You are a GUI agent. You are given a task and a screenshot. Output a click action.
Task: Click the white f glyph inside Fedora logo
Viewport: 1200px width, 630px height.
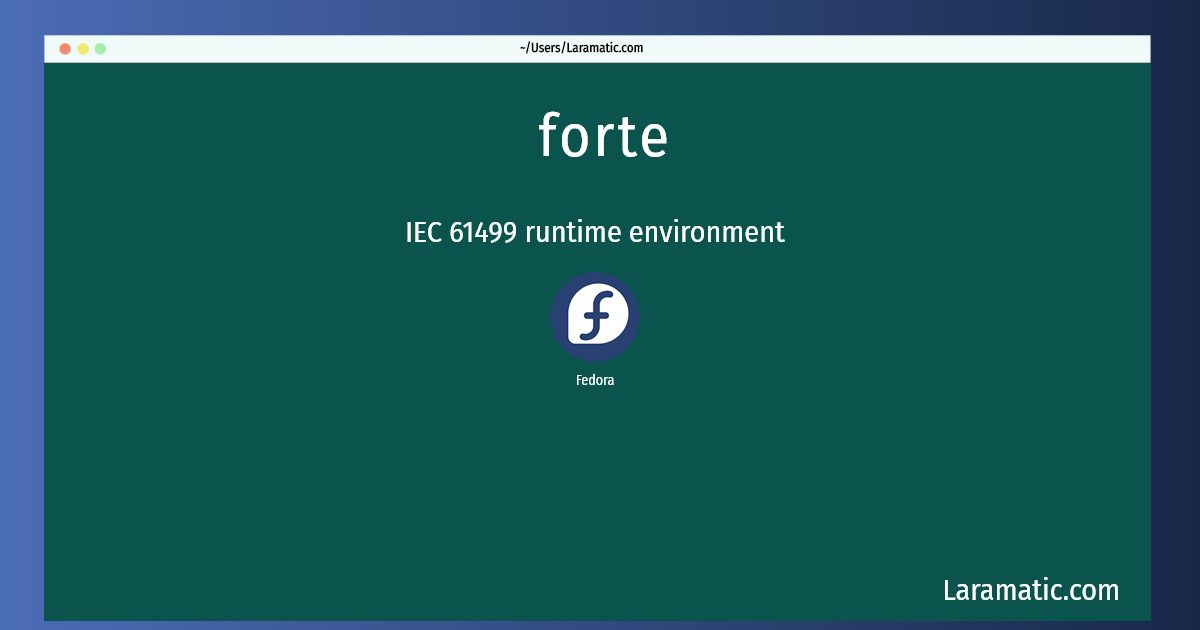point(597,316)
